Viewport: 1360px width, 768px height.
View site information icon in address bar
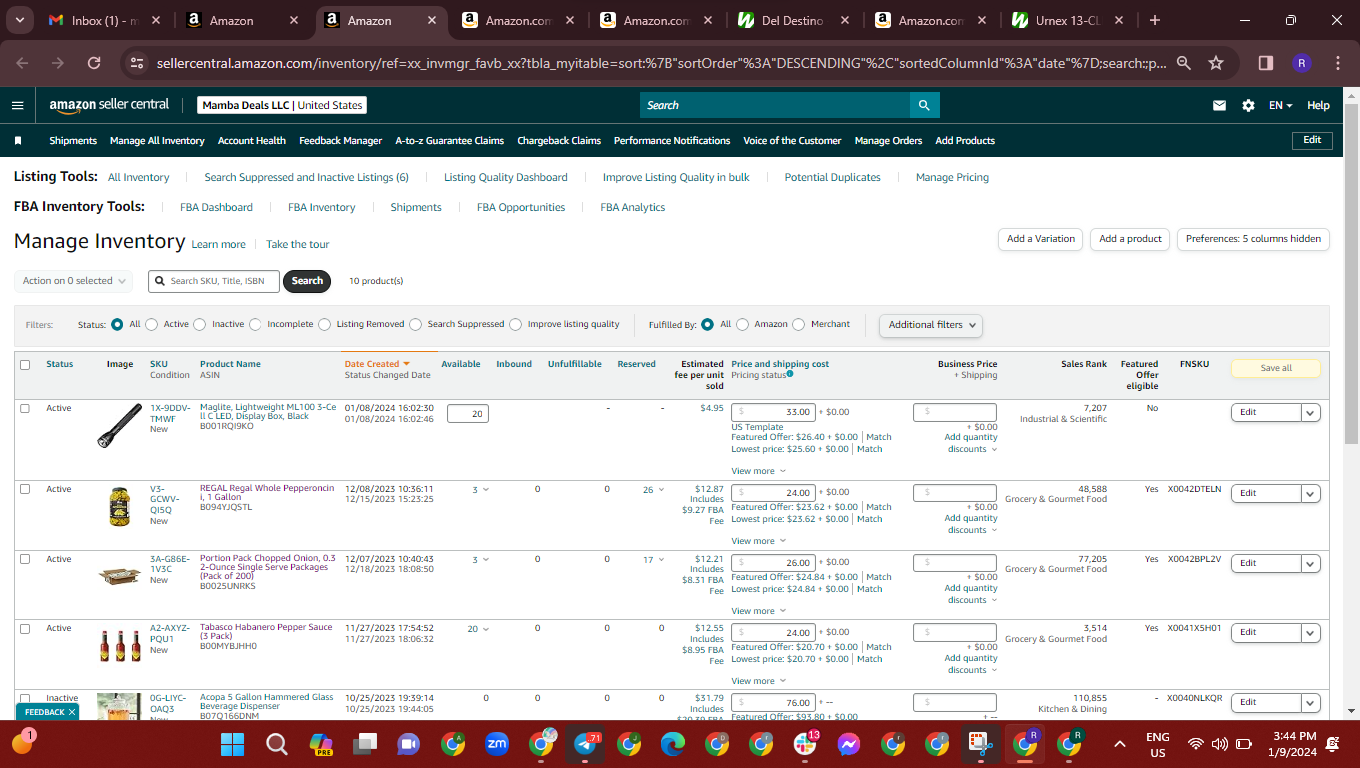138,63
